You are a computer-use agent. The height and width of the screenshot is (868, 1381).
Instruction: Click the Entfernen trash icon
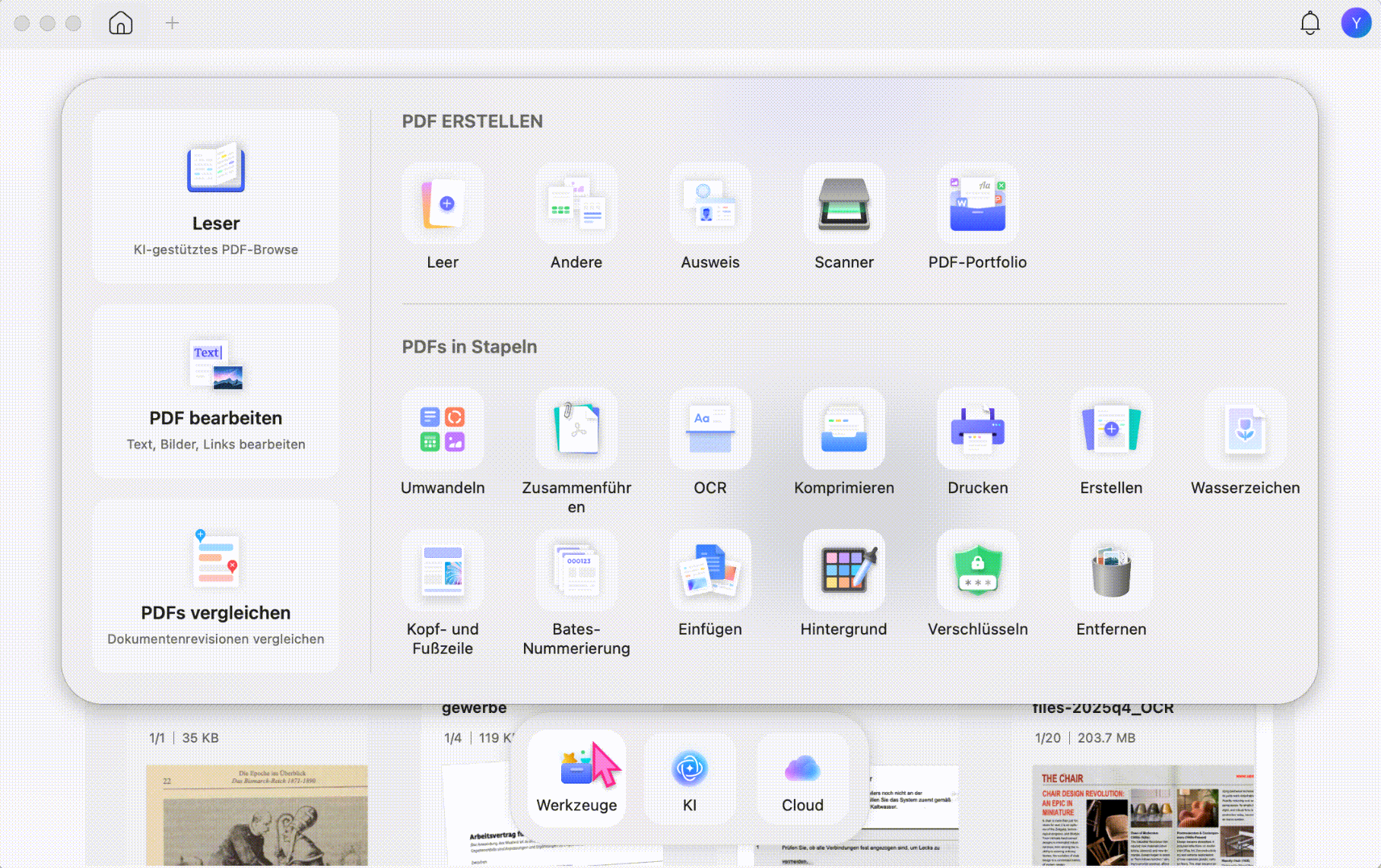(1112, 570)
